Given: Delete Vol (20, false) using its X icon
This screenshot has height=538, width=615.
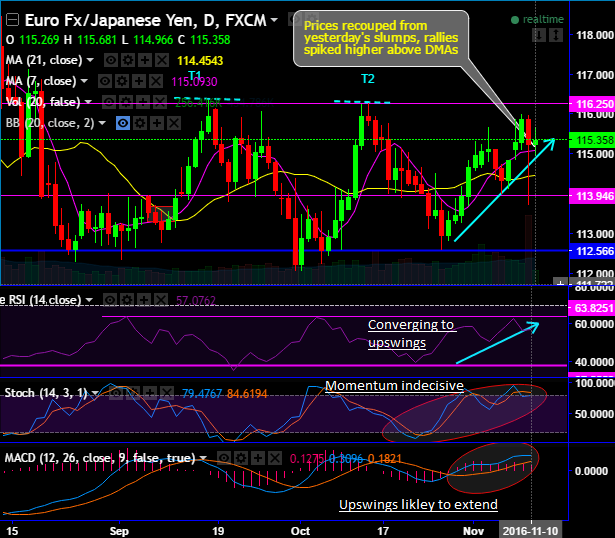Looking at the screenshot, I should point(159,102).
